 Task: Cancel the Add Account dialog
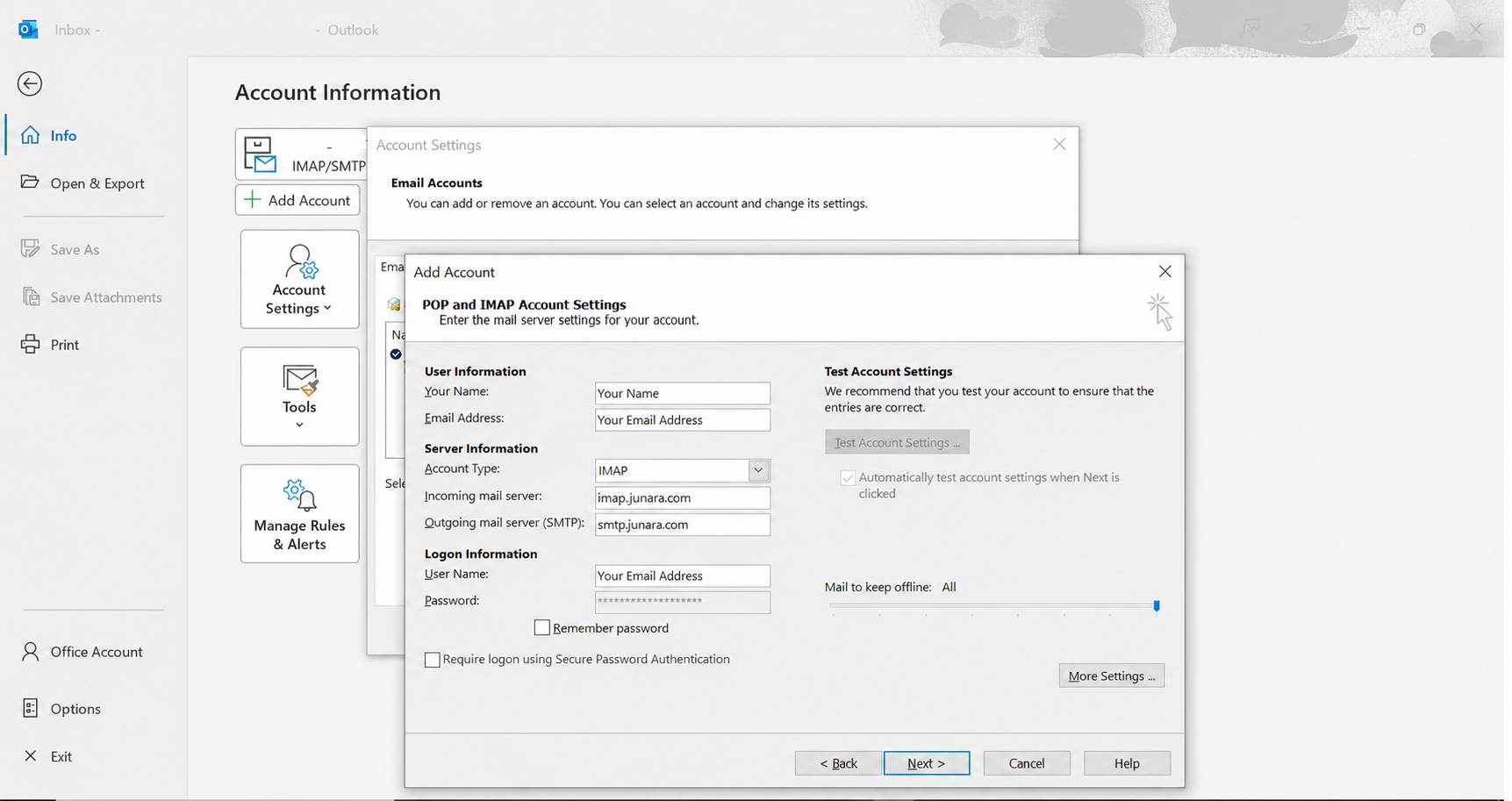point(1027,763)
